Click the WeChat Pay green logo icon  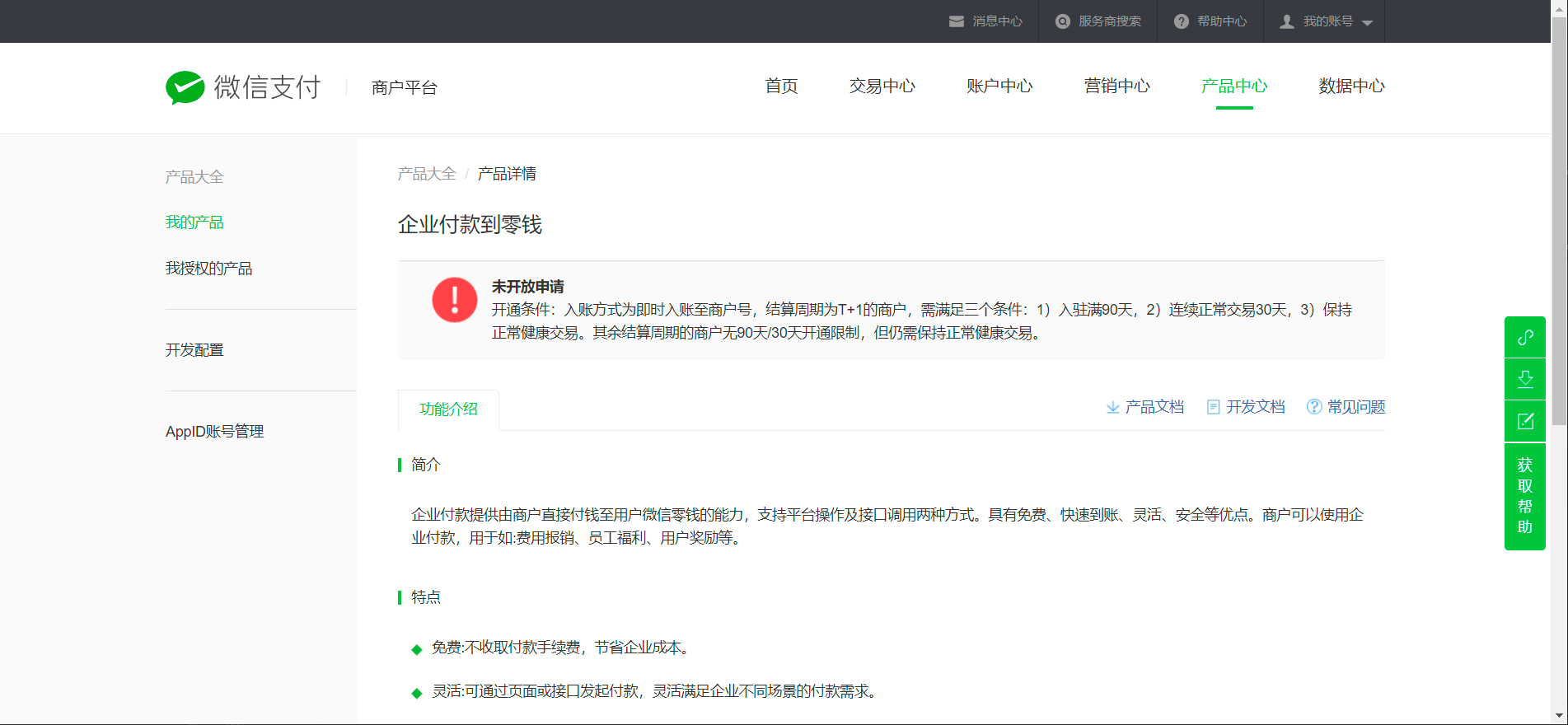(185, 87)
